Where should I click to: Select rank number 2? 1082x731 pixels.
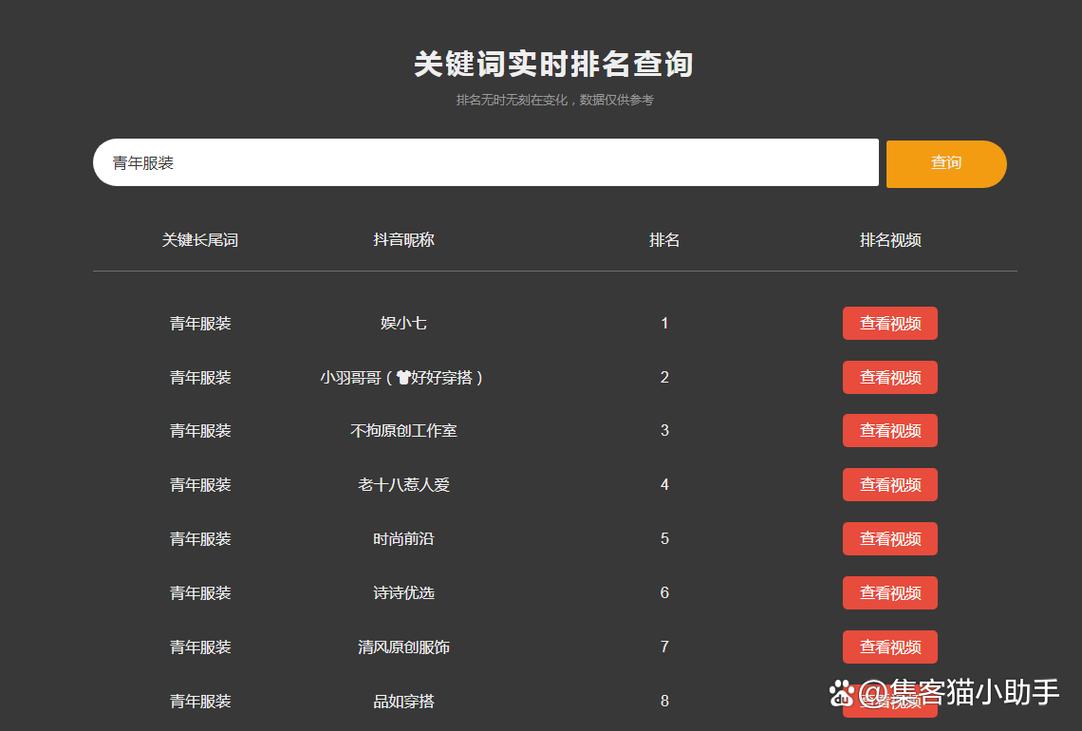pyautogui.click(x=665, y=377)
